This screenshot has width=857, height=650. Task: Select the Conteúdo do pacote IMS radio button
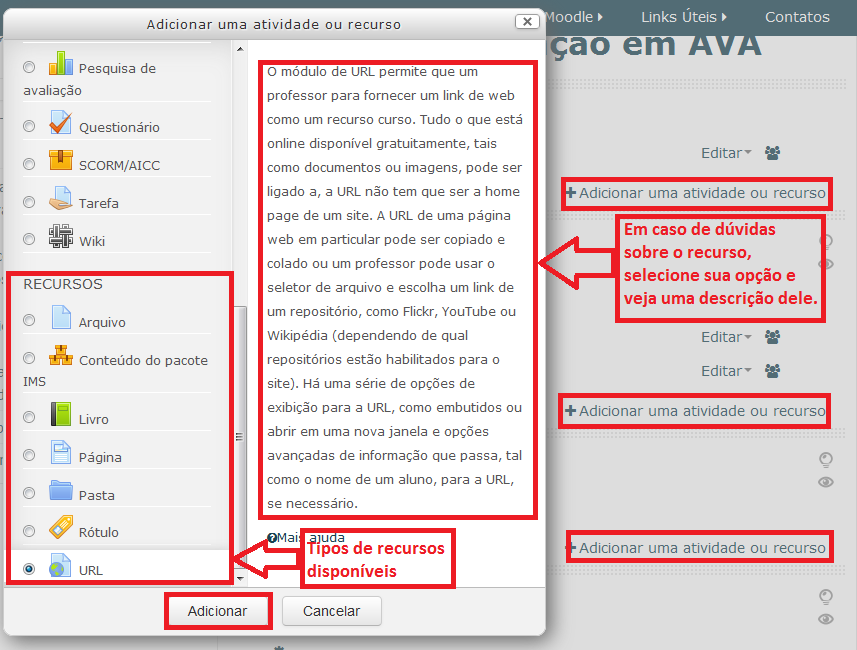(x=29, y=359)
